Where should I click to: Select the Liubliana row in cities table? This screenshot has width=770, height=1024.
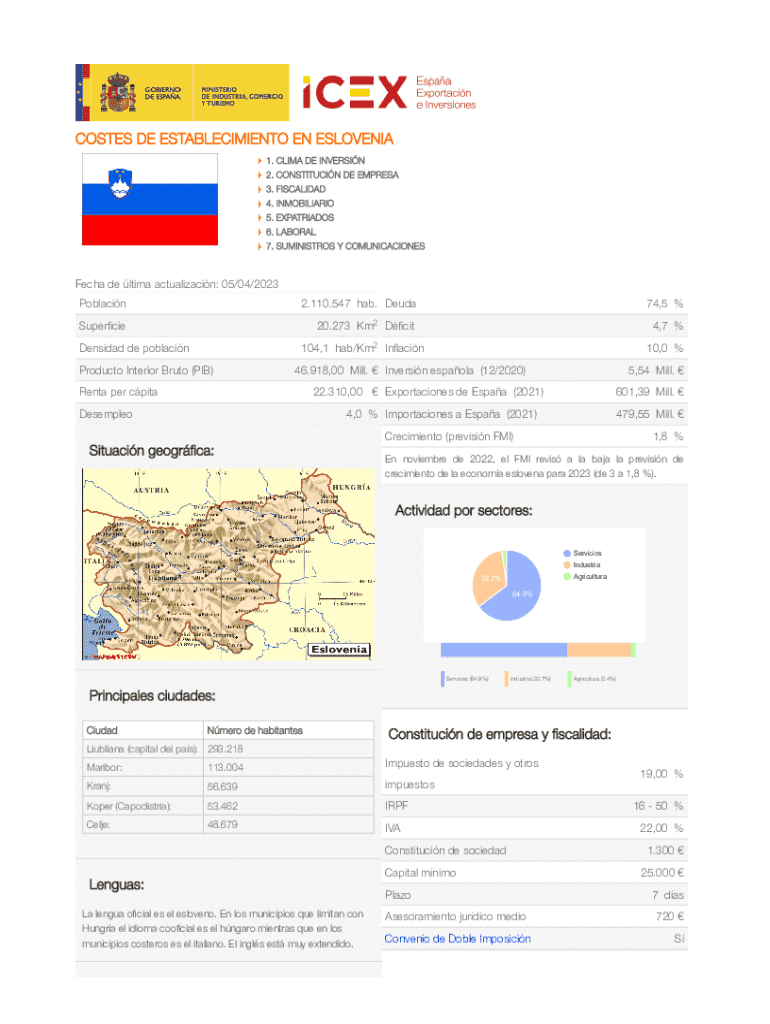click(x=225, y=749)
